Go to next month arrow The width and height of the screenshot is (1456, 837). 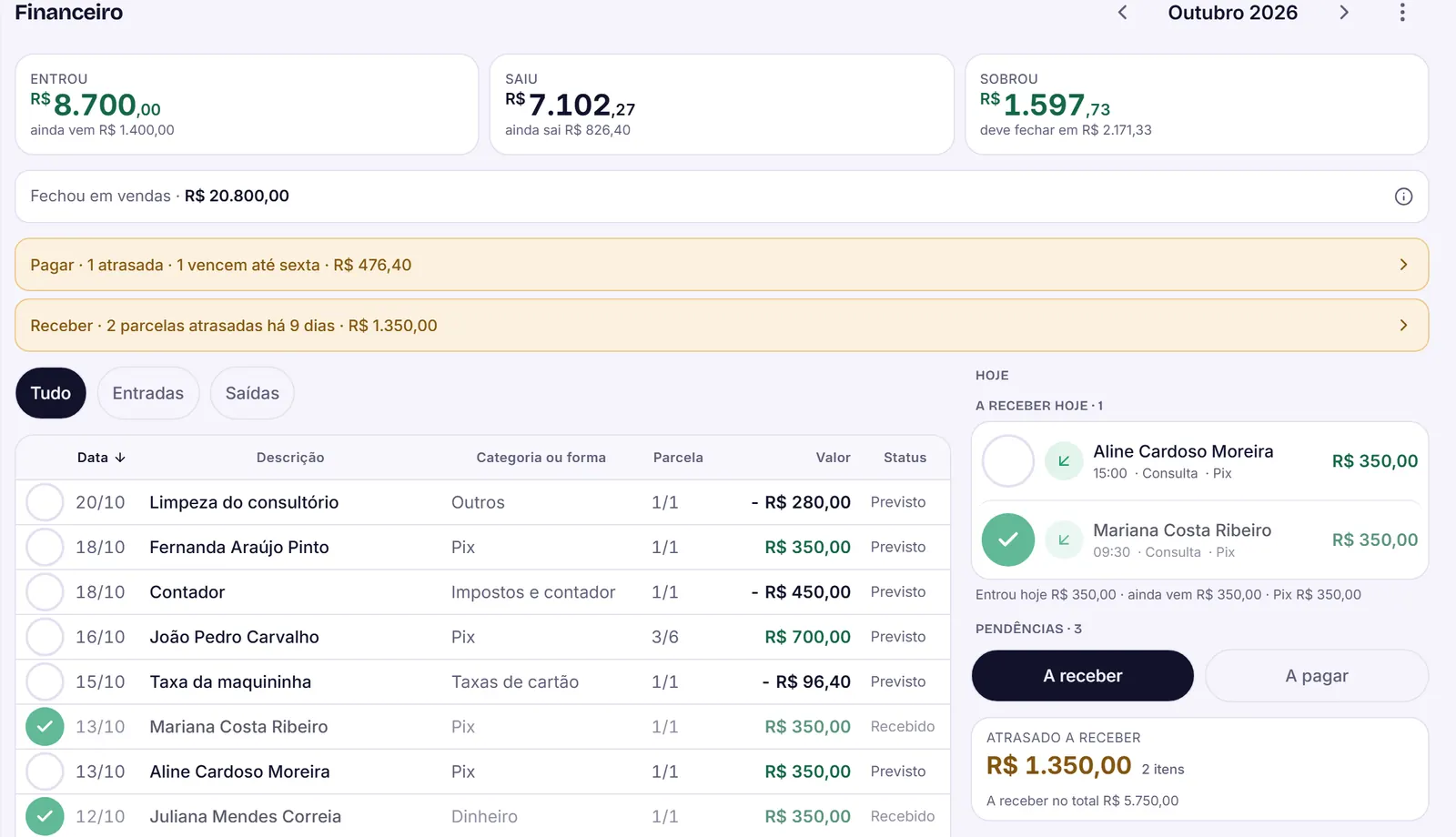pos(1344,13)
